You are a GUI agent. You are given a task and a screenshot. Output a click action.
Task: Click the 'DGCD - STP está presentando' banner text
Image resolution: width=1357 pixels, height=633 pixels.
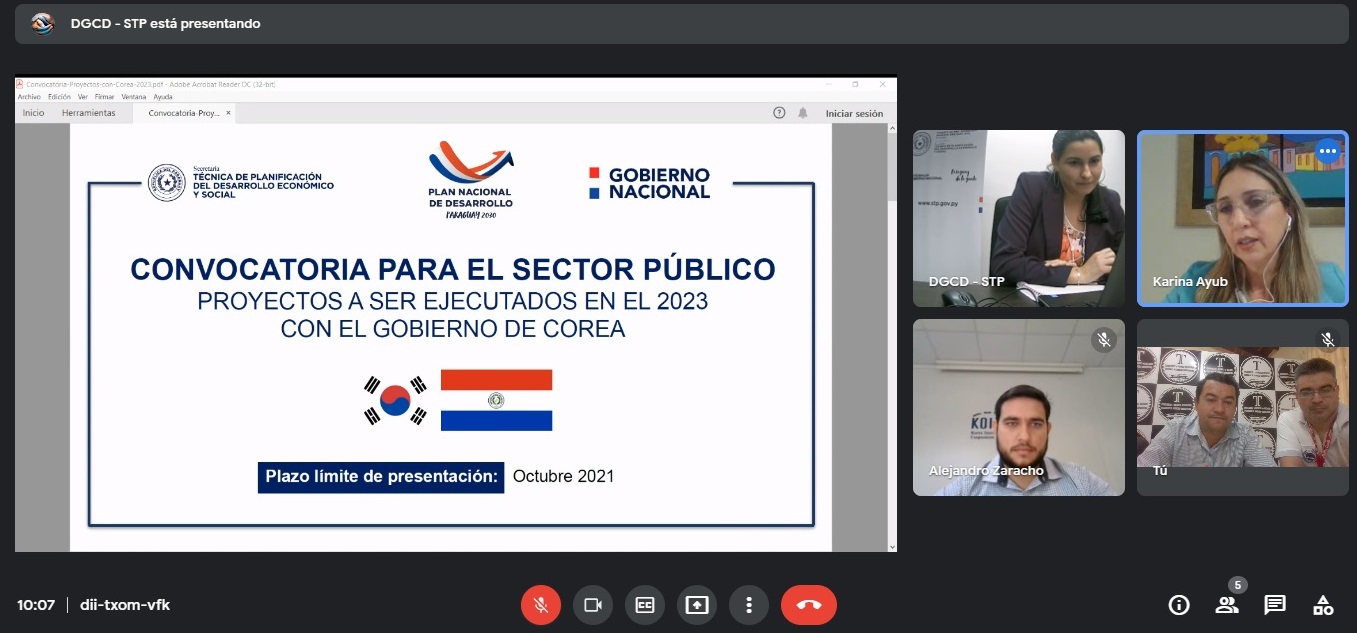165,23
